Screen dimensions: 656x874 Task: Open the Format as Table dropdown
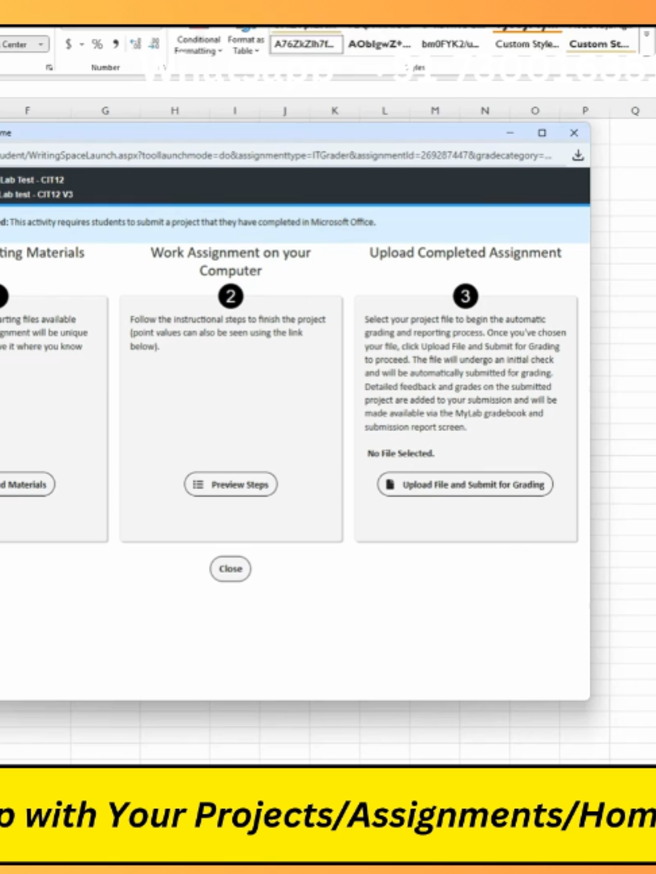245,45
